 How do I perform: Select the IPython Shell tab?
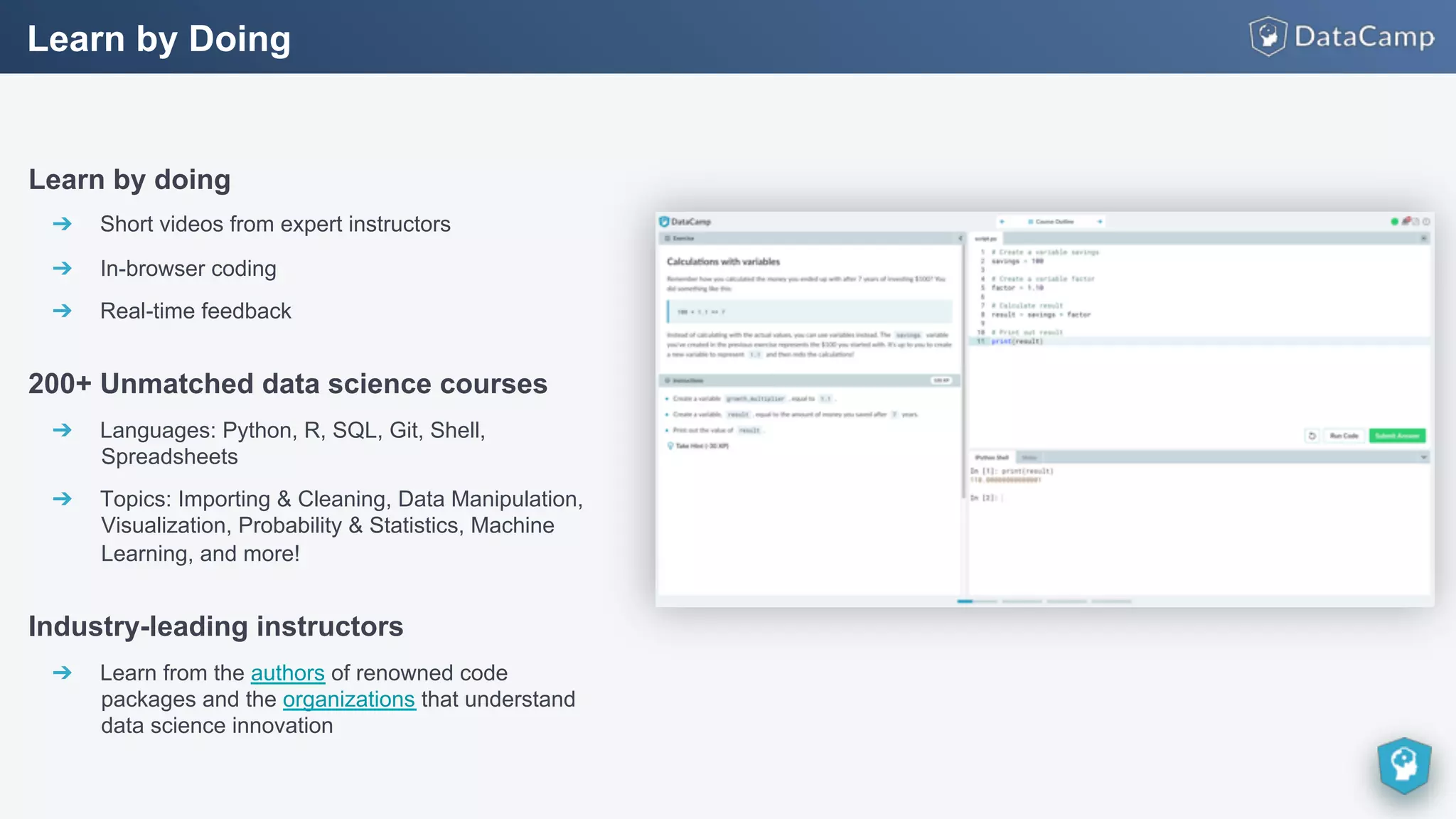[x=992, y=458]
